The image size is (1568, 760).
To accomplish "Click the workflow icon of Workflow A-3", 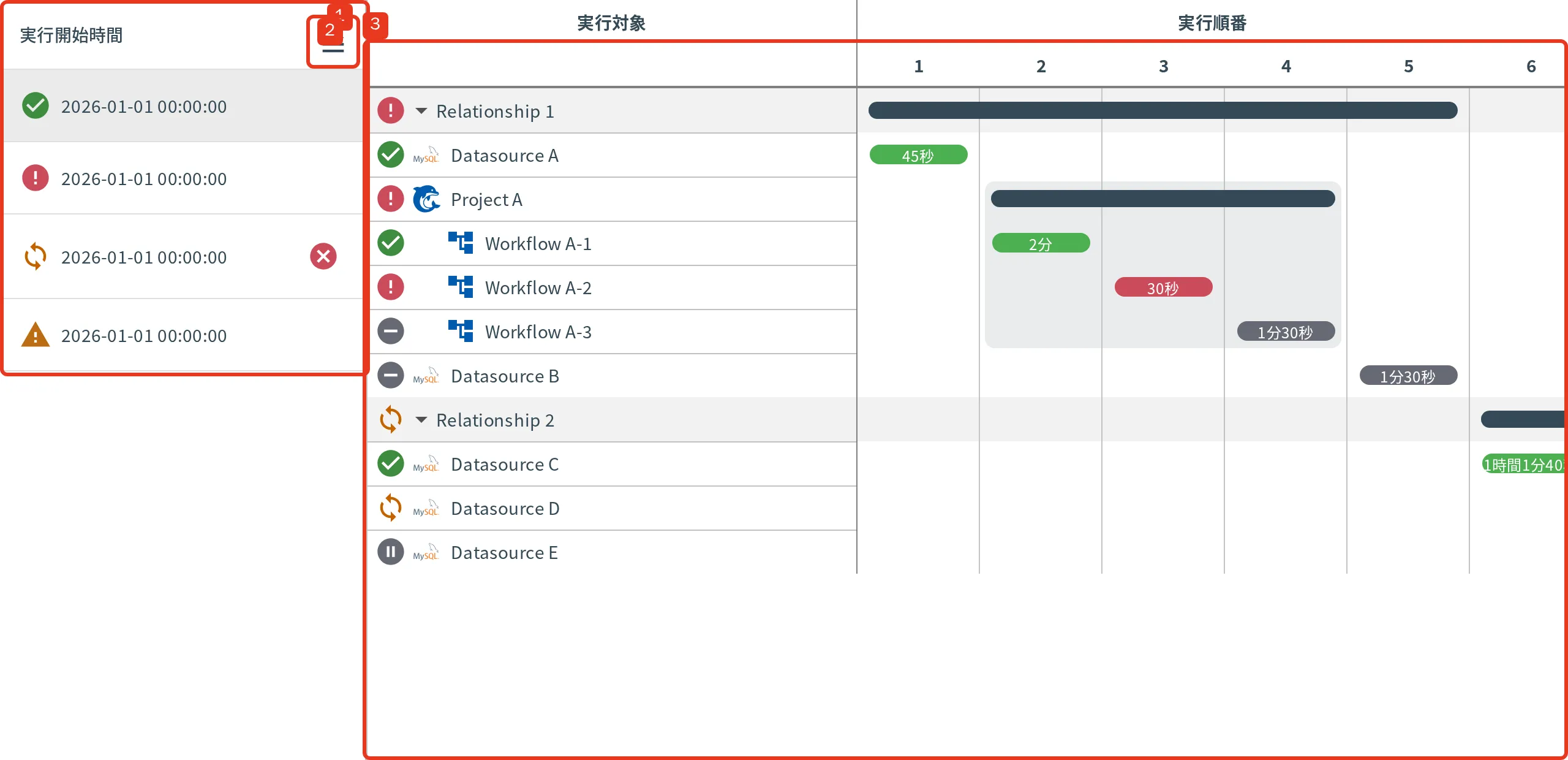I will (x=461, y=331).
